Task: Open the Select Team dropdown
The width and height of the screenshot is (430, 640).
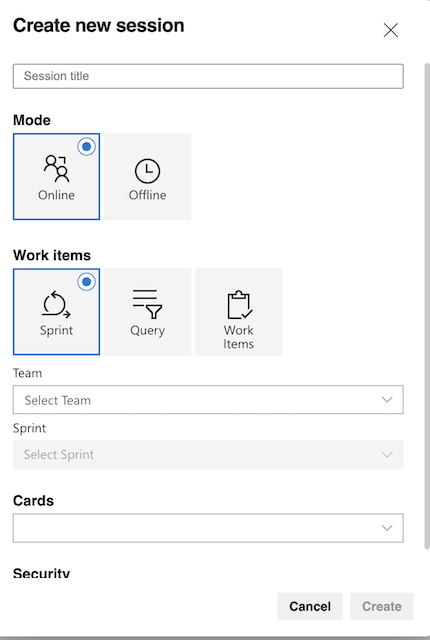Action: pos(208,400)
